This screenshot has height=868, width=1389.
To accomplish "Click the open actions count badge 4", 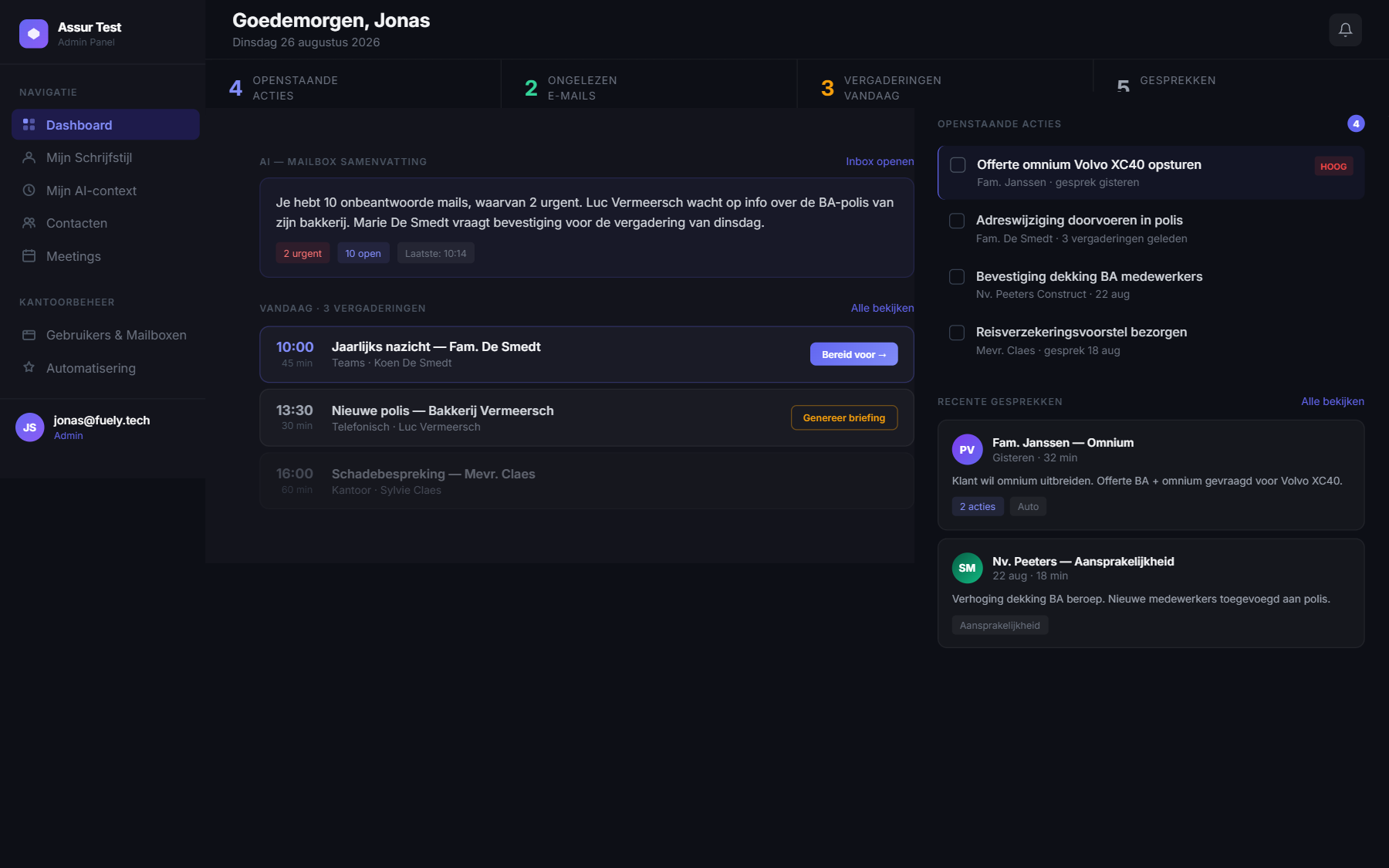I will coord(1356,123).
